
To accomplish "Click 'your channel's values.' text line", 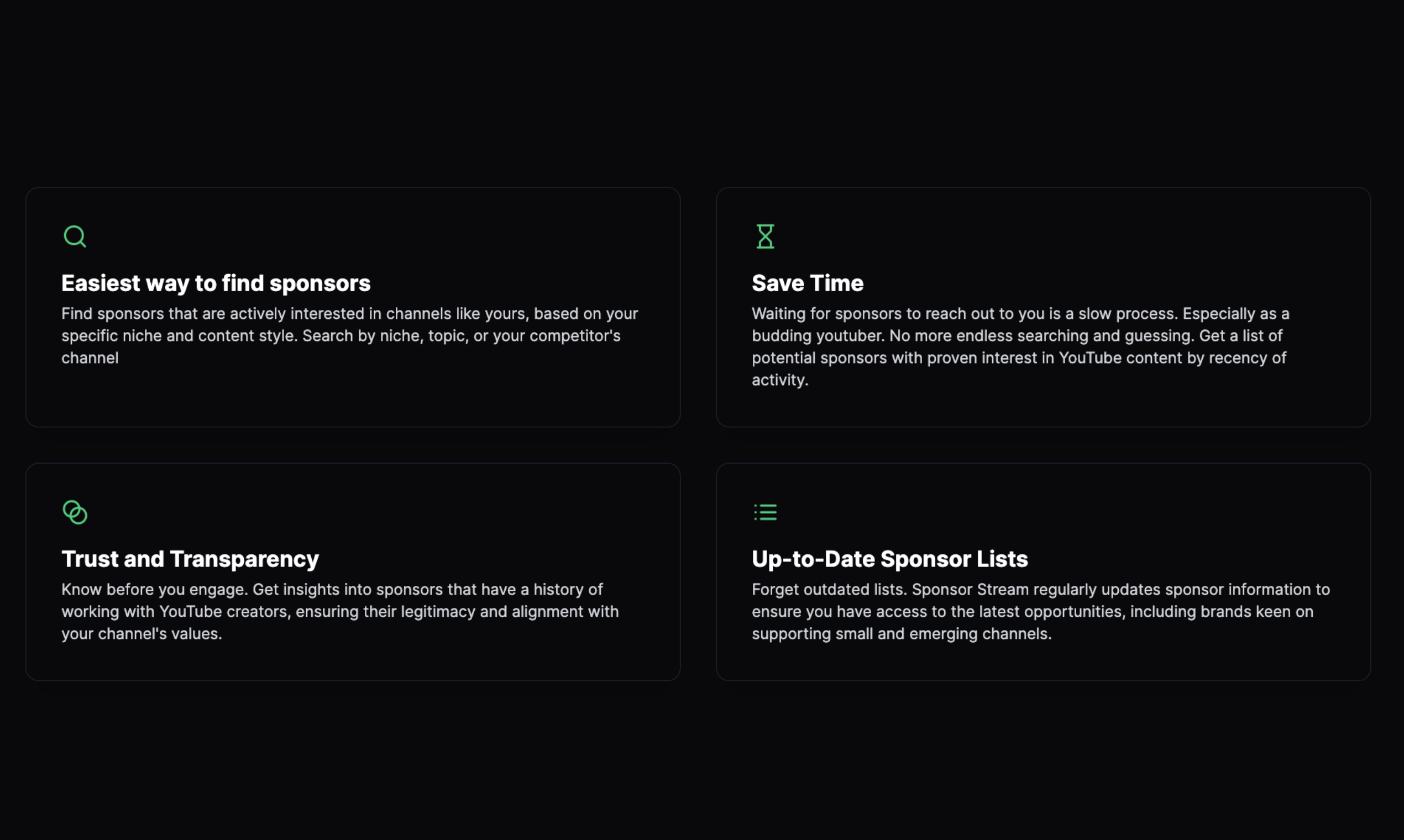I will 142,633.
